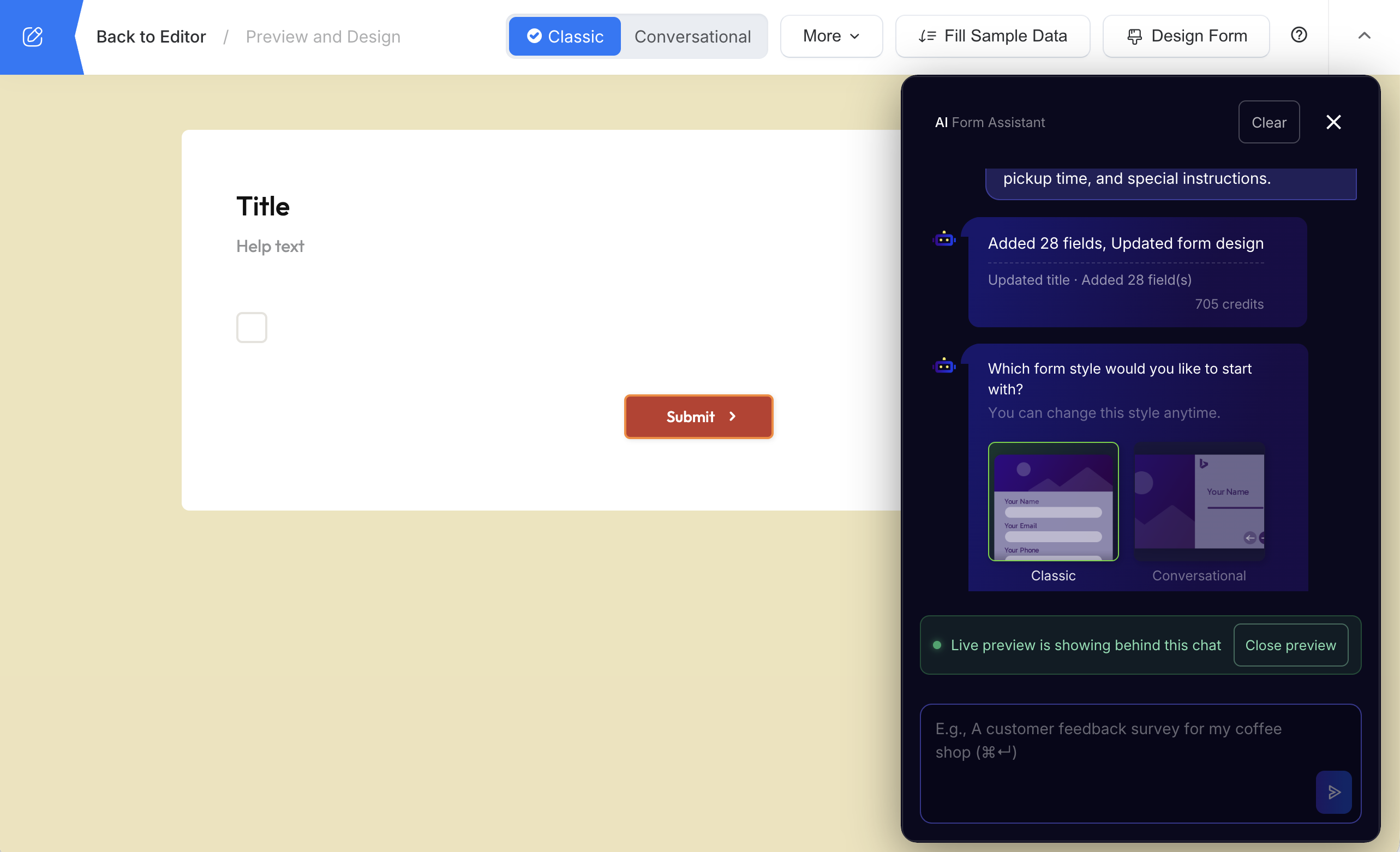The height and width of the screenshot is (852, 1400).
Task: Click the paint roller icon on Design Form
Action: (1134, 37)
